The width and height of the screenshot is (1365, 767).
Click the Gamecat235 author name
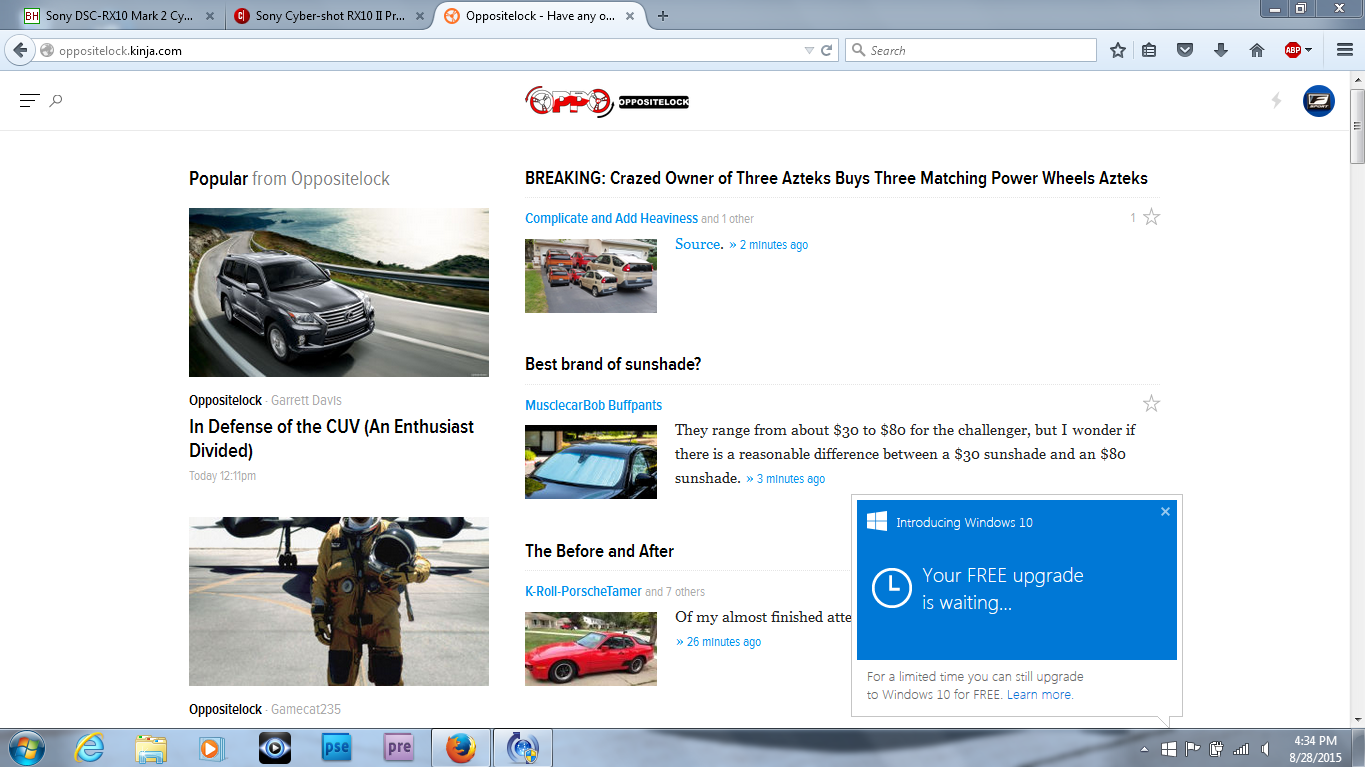[x=306, y=709]
